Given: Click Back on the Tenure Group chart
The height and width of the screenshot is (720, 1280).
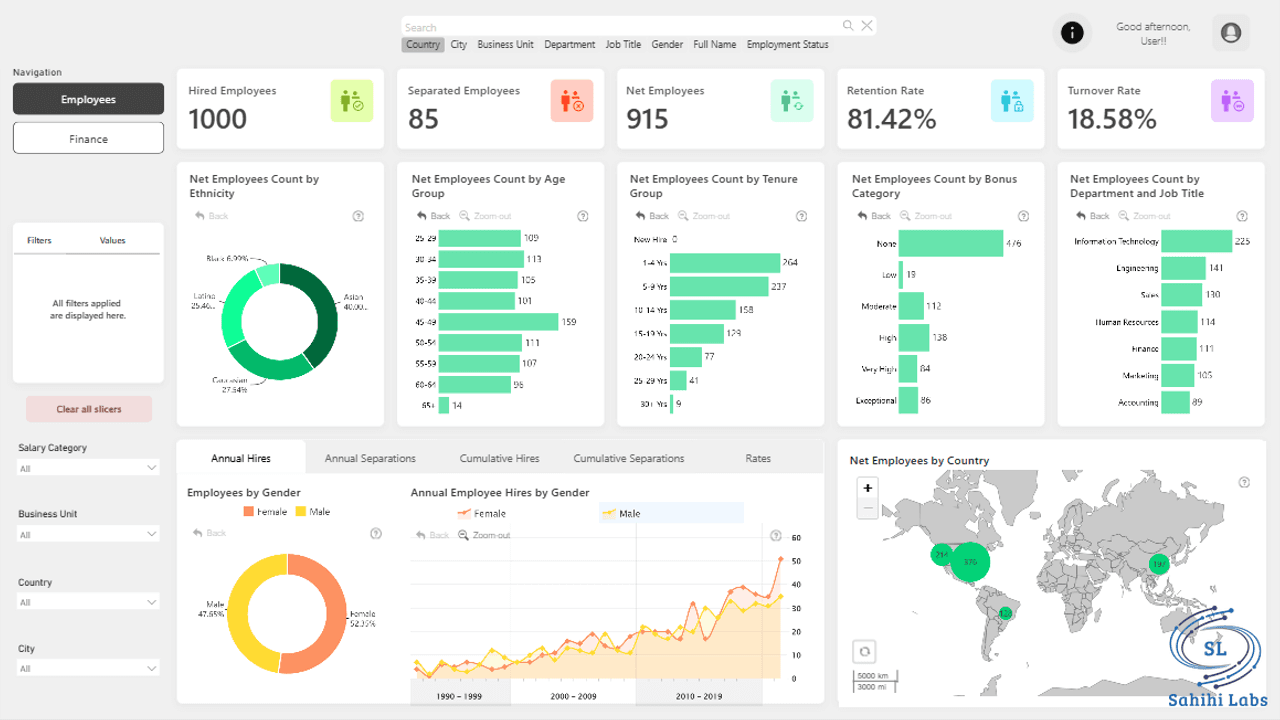Looking at the screenshot, I should (x=650, y=216).
